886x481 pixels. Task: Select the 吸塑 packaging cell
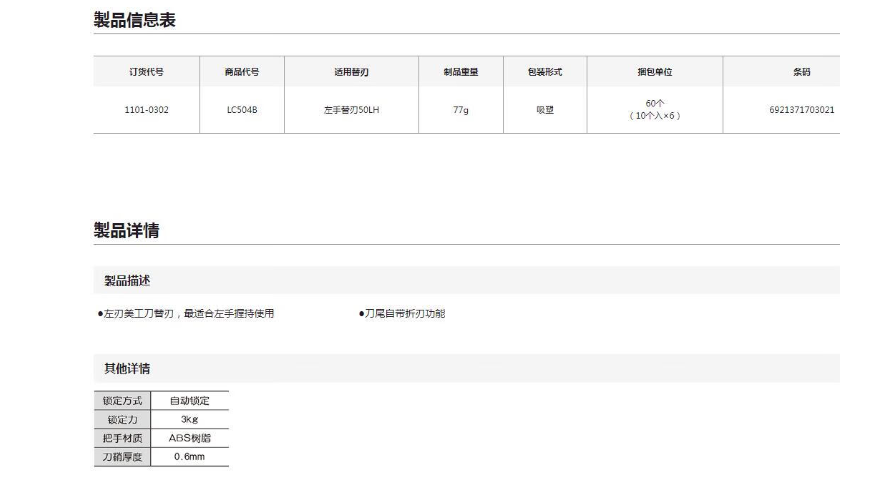click(545, 109)
